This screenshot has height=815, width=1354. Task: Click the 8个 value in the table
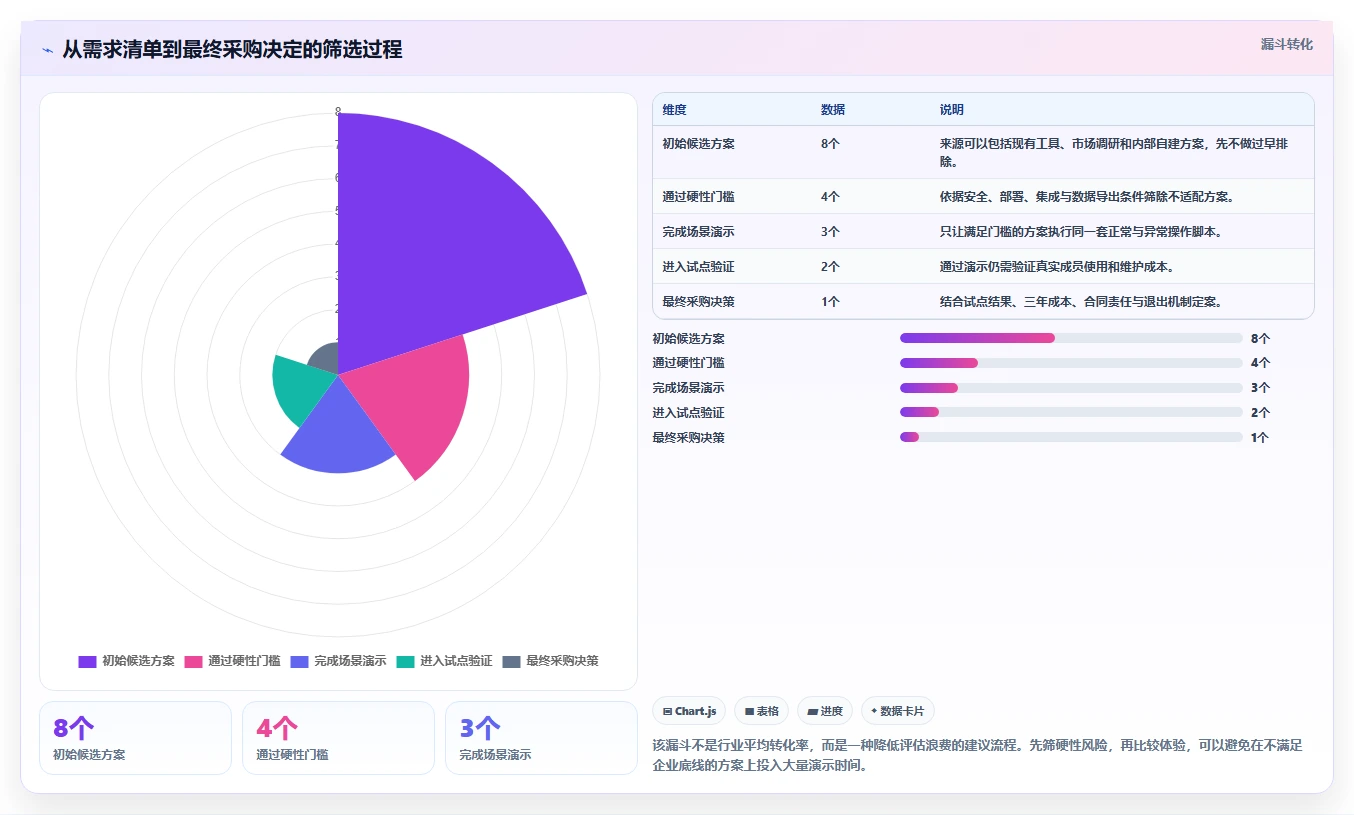click(x=830, y=144)
